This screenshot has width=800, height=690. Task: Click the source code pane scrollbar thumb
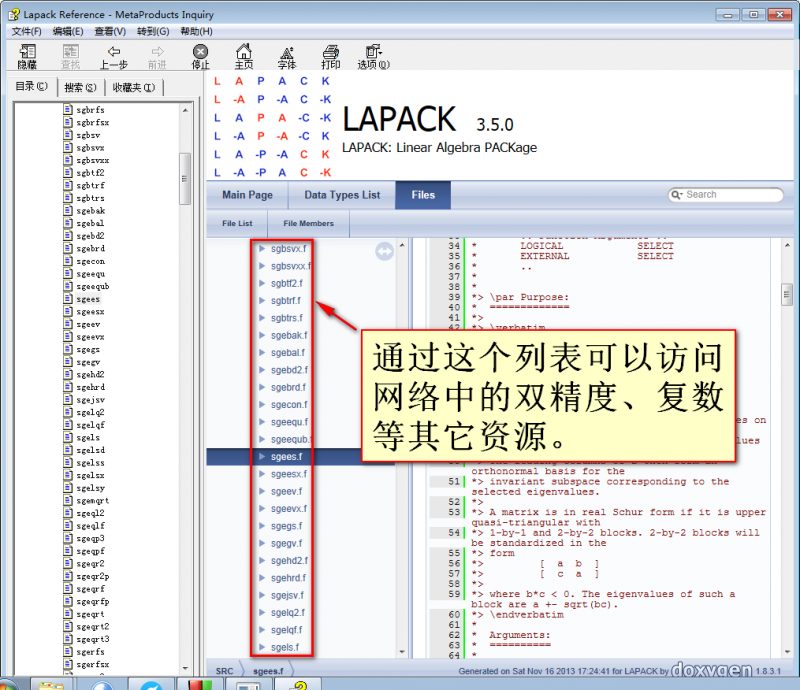click(786, 294)
